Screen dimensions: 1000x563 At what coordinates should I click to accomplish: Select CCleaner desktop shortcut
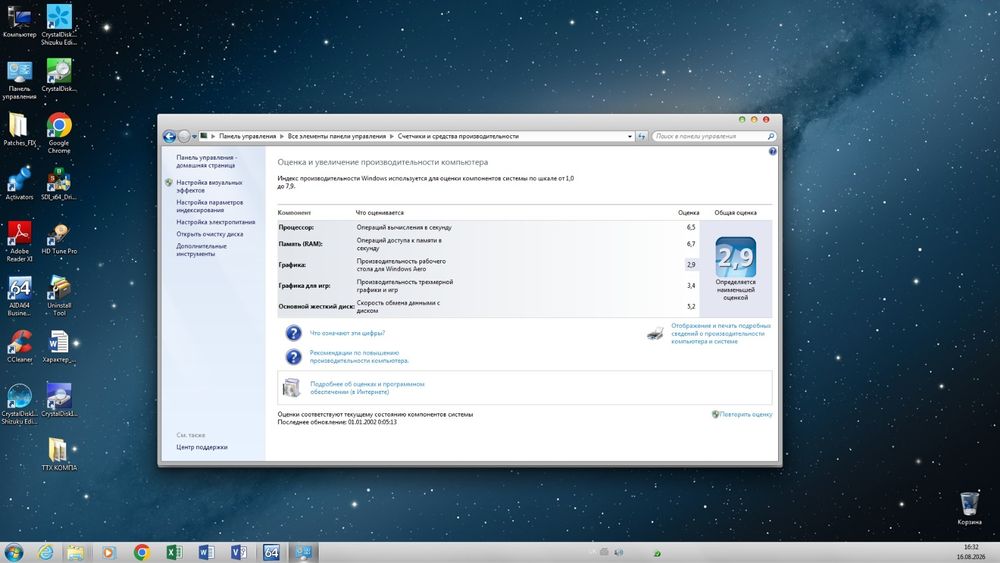point(19,346)
